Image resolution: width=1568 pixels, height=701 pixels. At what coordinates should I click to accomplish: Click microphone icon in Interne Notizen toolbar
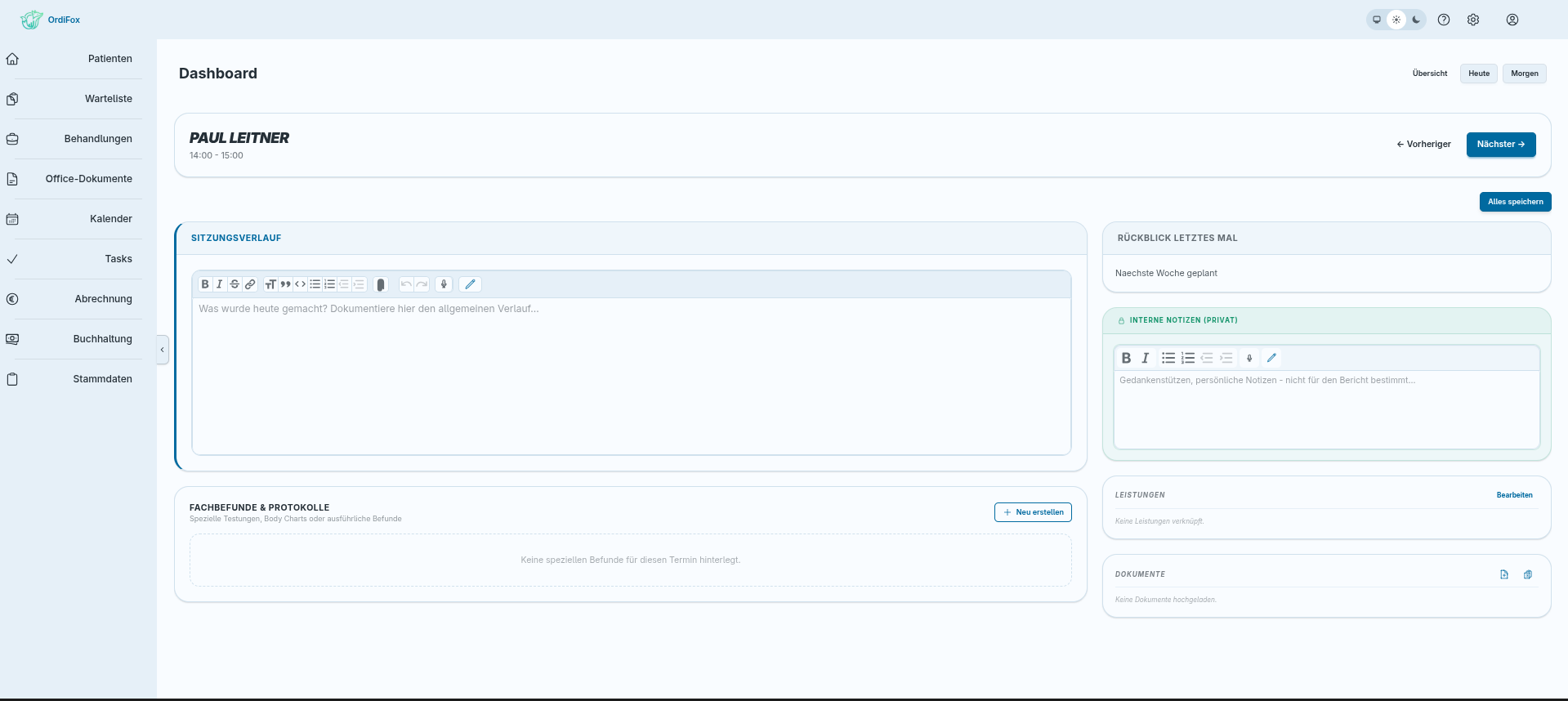click(1249, 358)
